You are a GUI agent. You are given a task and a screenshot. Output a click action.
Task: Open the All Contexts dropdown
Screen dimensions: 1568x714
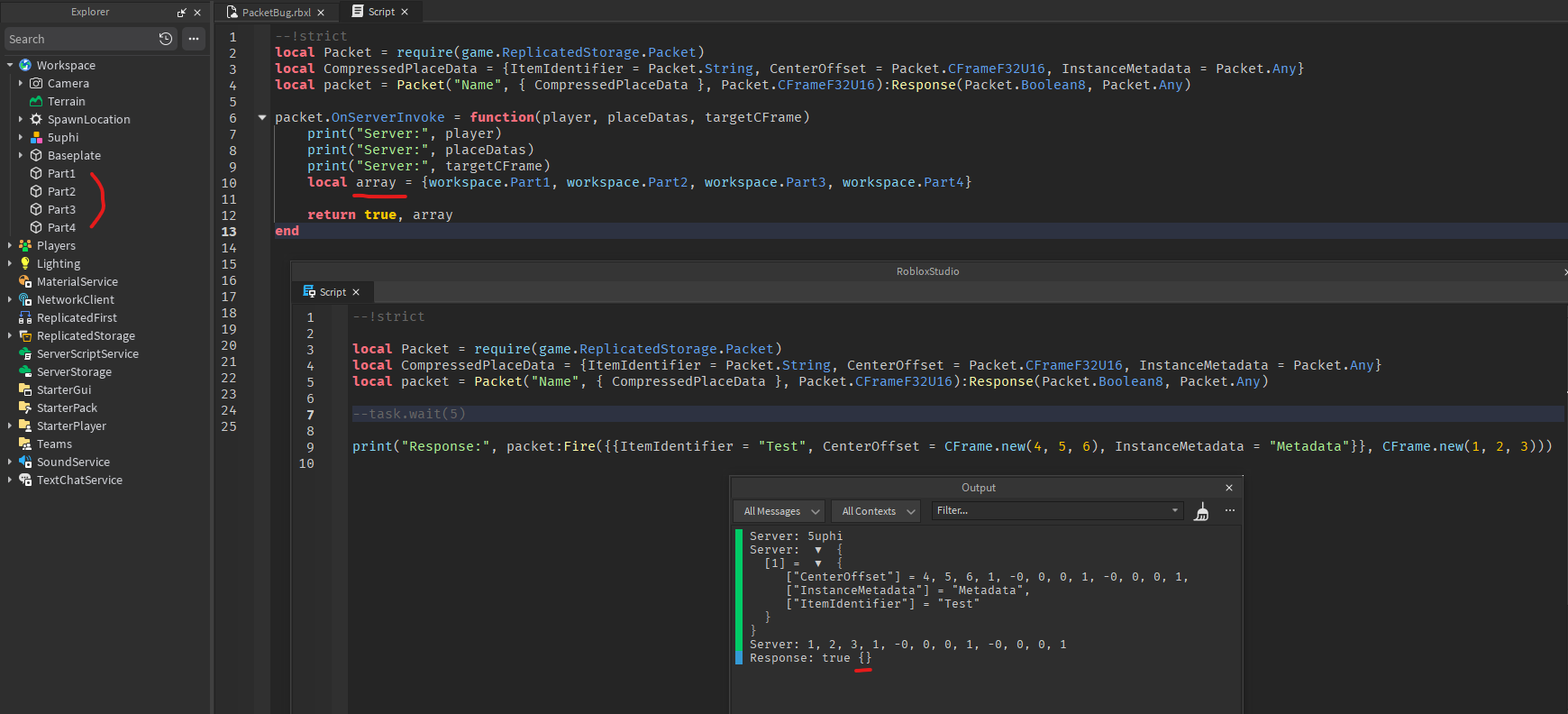click(876, 511)
